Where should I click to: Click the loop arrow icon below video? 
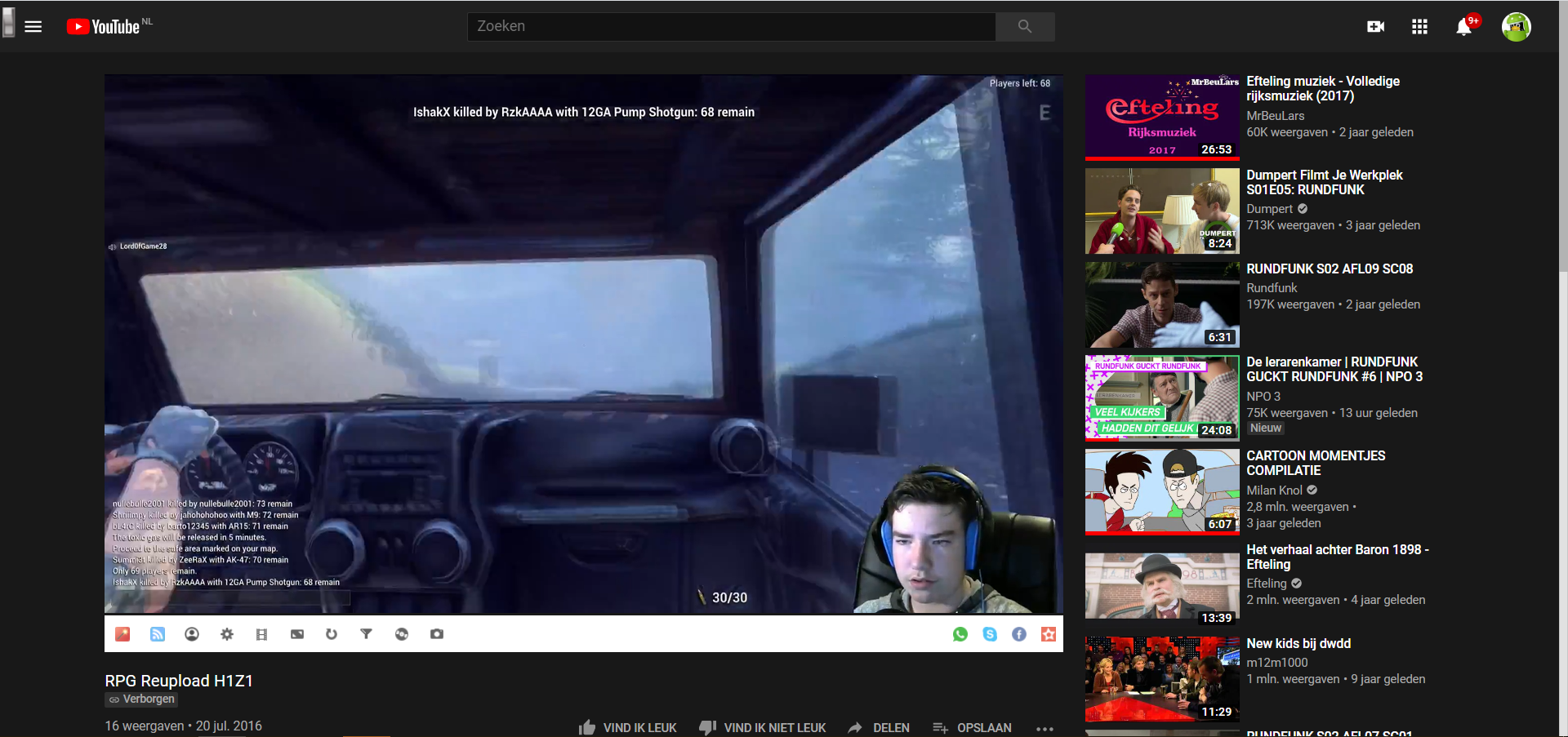[x=332, y=634]
